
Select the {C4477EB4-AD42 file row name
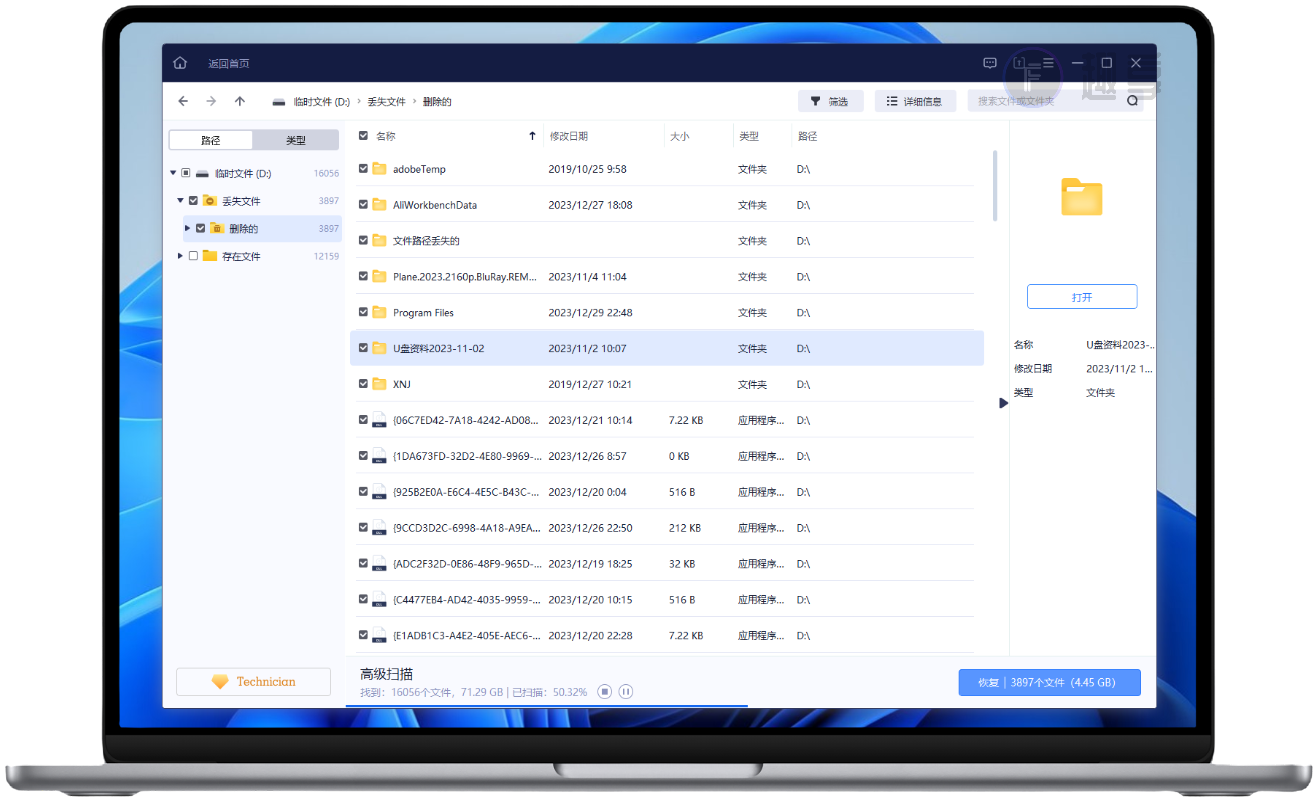[x=467, y=600]
